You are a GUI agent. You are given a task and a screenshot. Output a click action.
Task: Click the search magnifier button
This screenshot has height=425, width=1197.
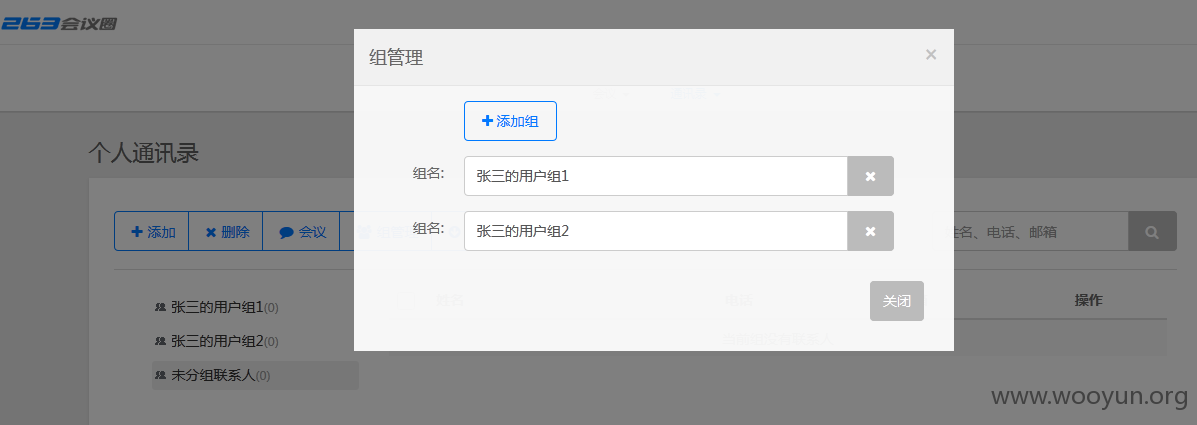[x=1152, y=231]
